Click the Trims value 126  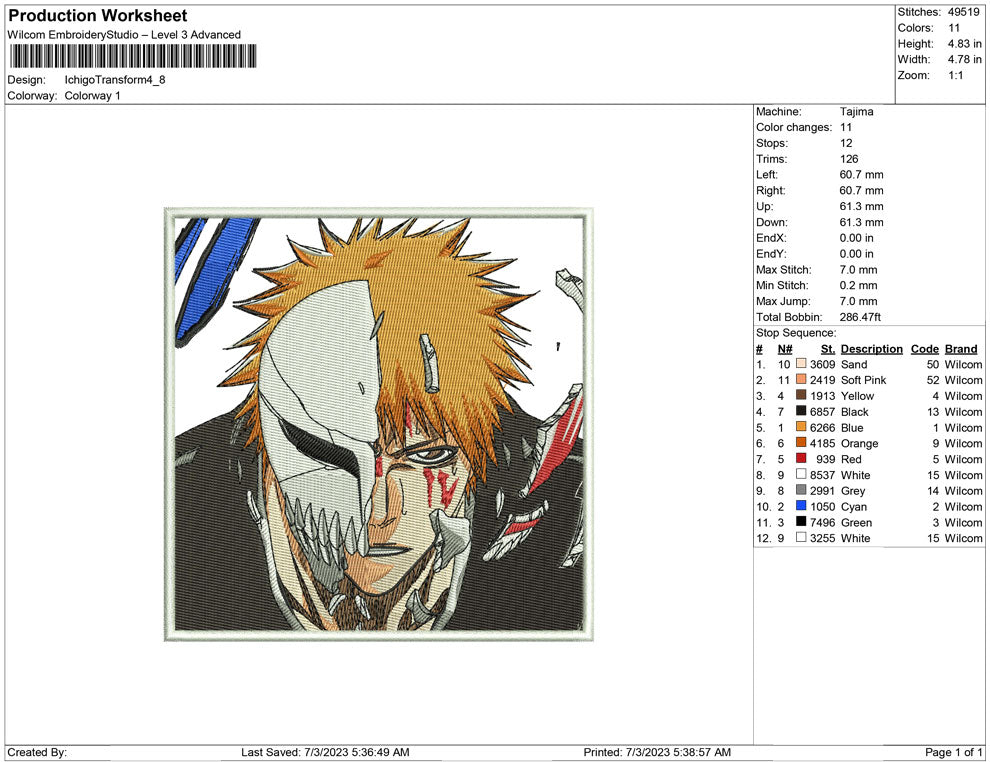(849, 158)
